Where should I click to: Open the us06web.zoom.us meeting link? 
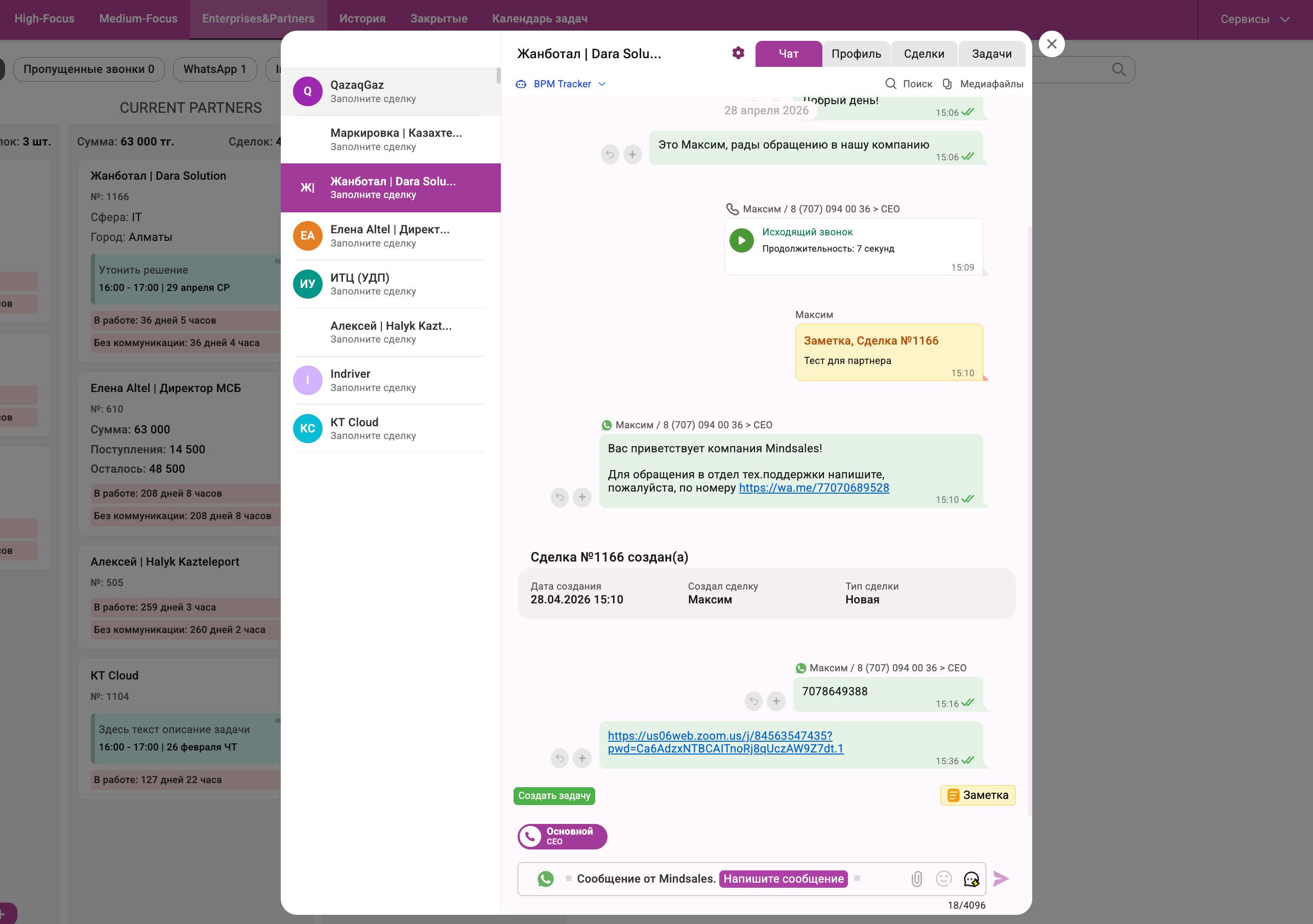725,742
